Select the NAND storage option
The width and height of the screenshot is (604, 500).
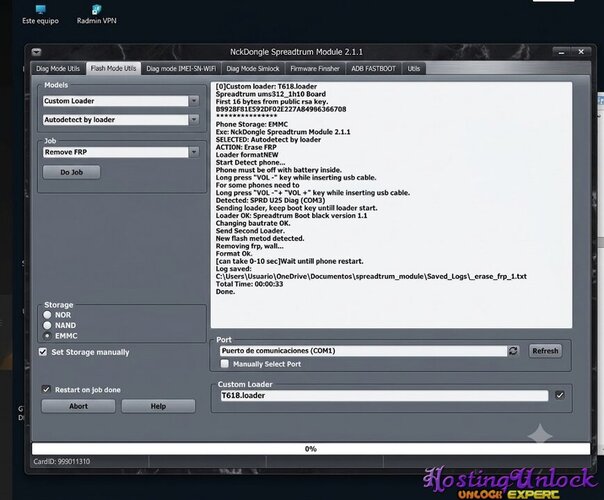point(47,326)
